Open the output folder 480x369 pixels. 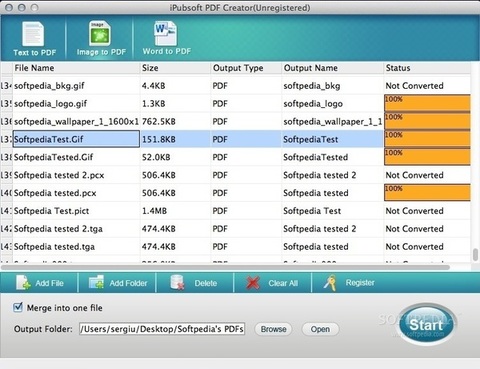[320, 329]
